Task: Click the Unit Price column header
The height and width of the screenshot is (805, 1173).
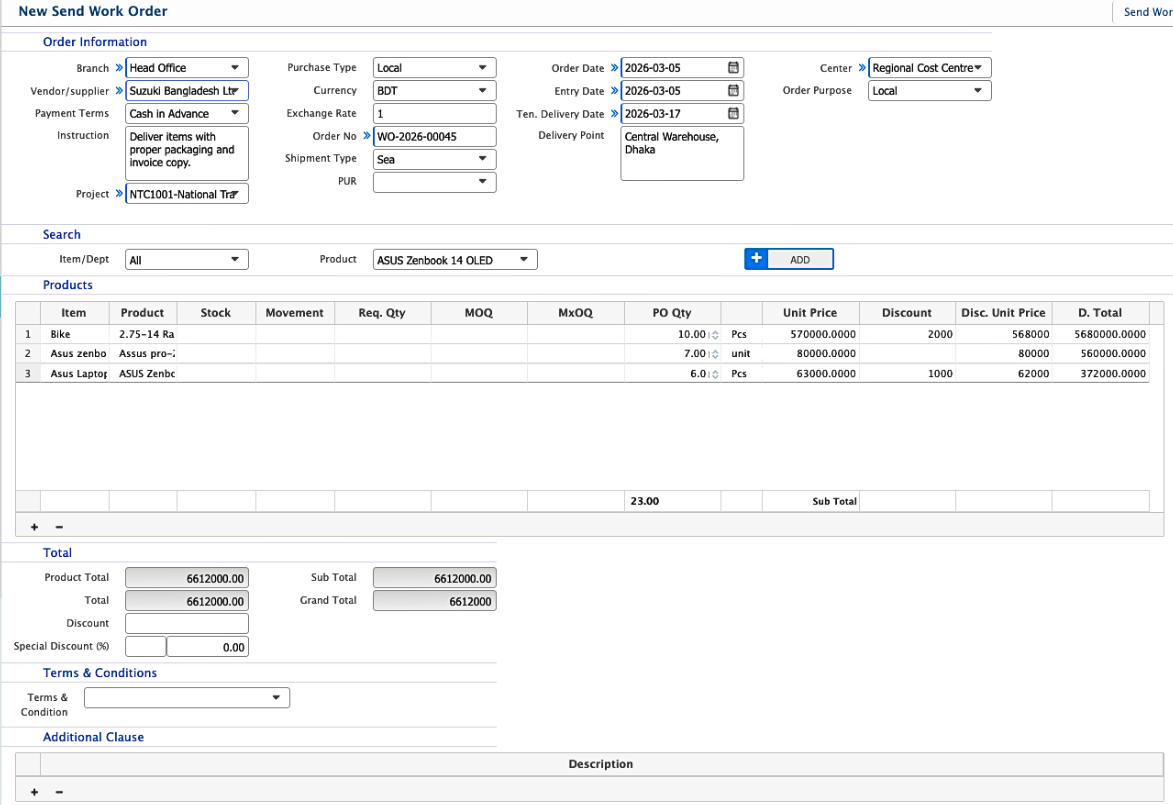Action: tap(810, 313)
